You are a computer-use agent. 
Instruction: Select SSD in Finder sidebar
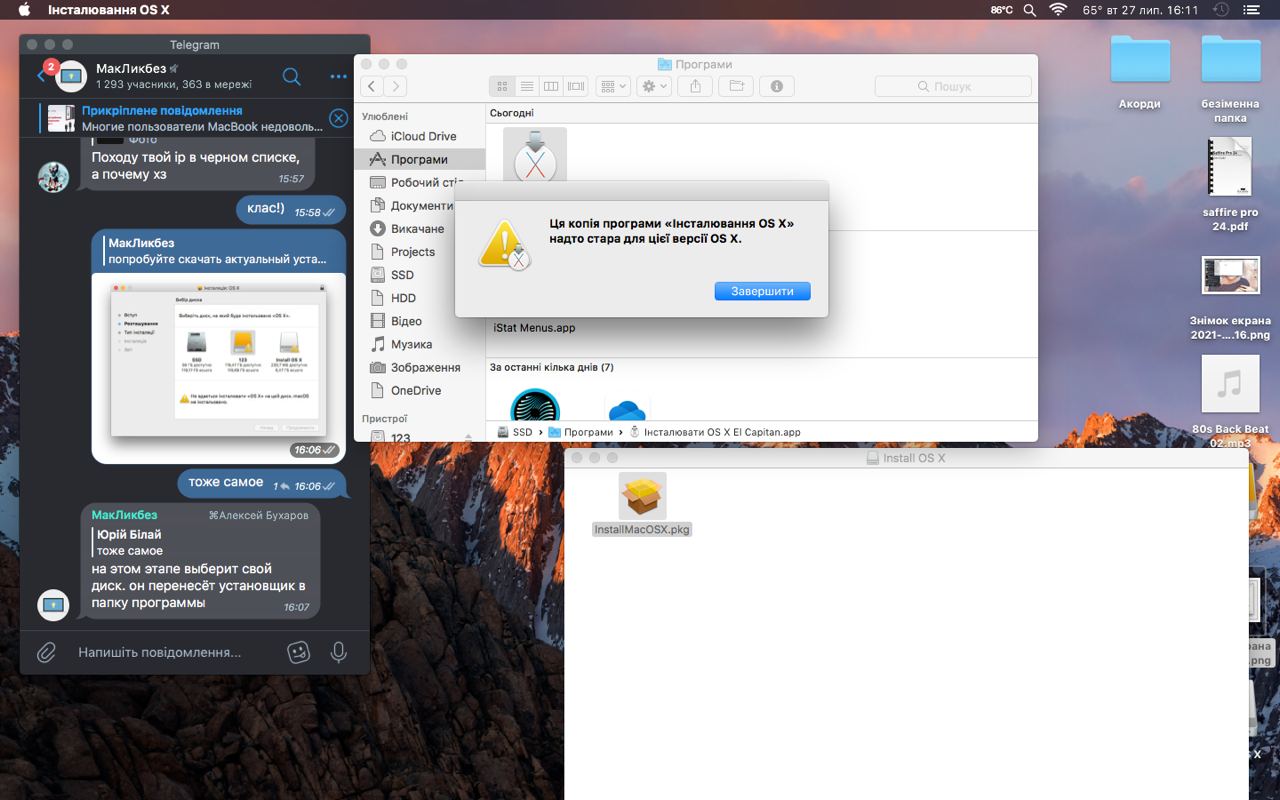click(x=418, y=275)
